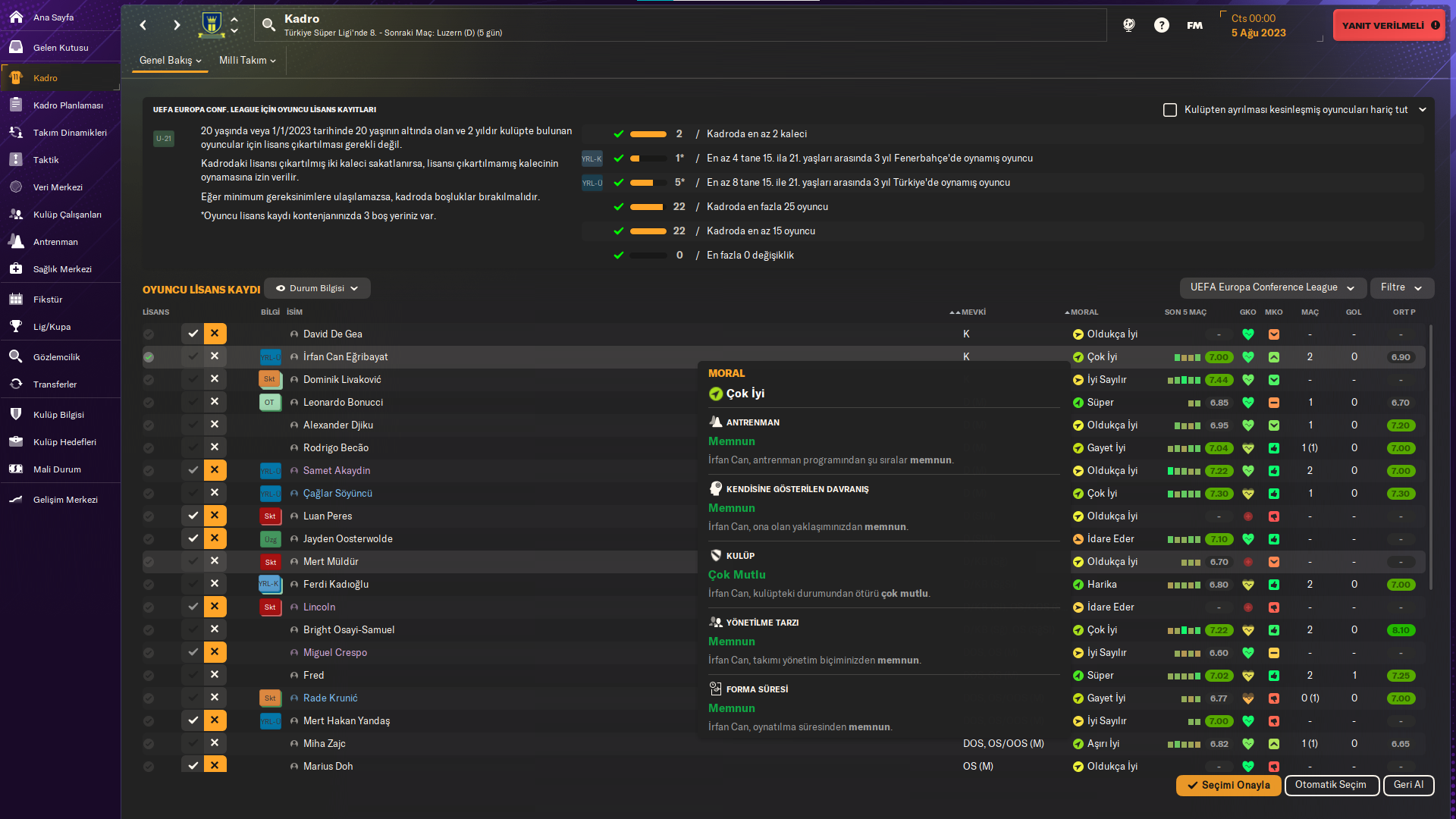Enable exclude departing players checkbox

(x=1169, y=110)
